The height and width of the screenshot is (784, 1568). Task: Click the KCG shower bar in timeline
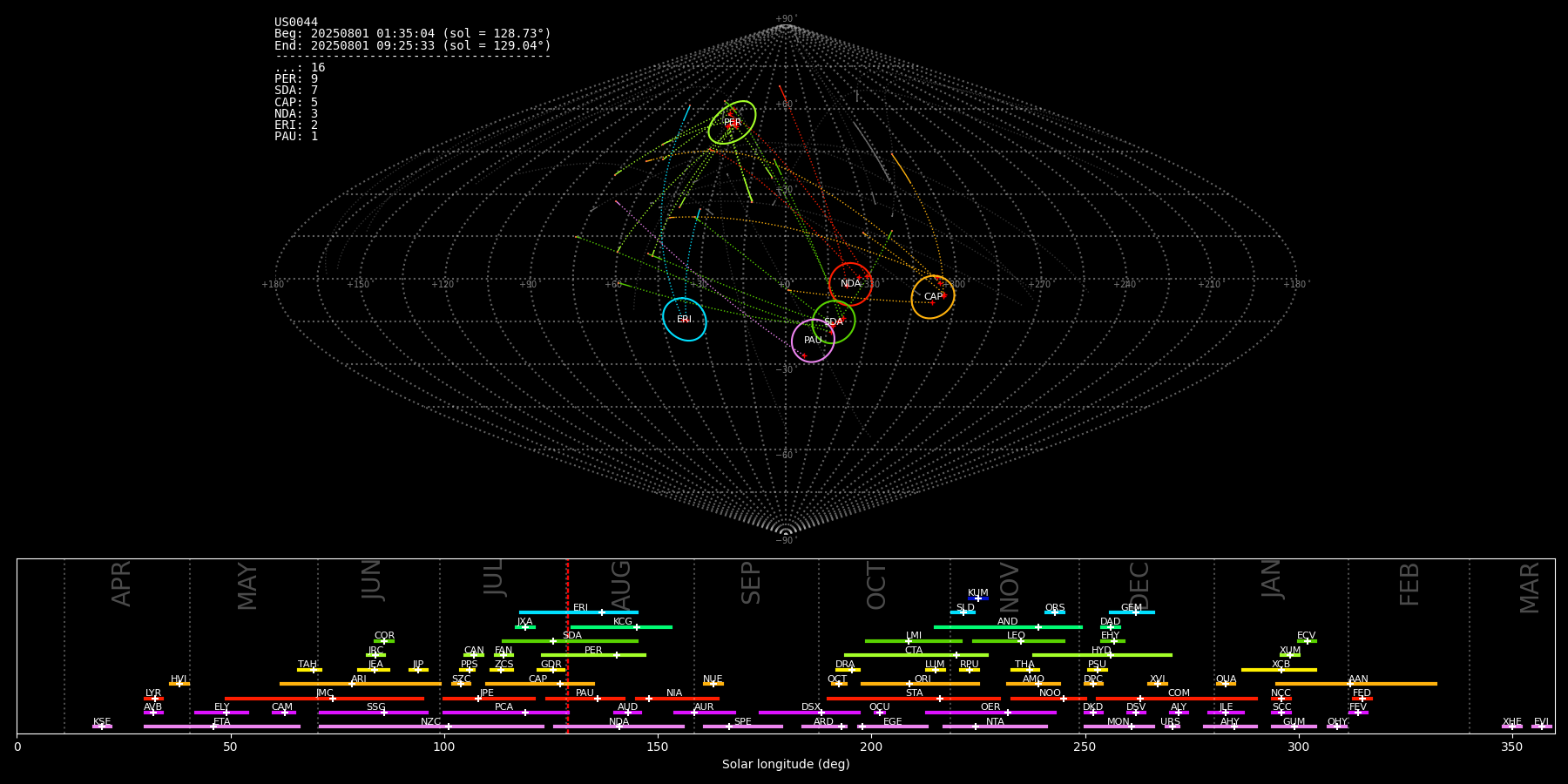[621, 626]
